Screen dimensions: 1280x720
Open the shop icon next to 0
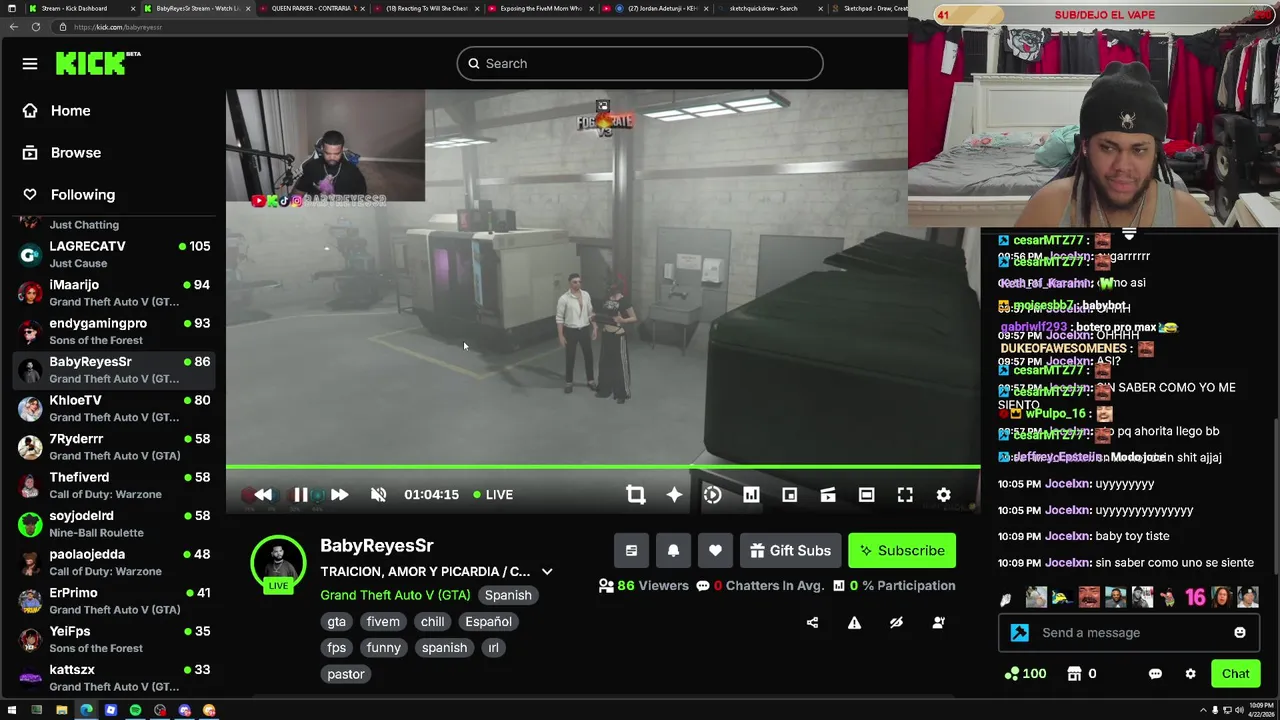[x=1074, y=674]
